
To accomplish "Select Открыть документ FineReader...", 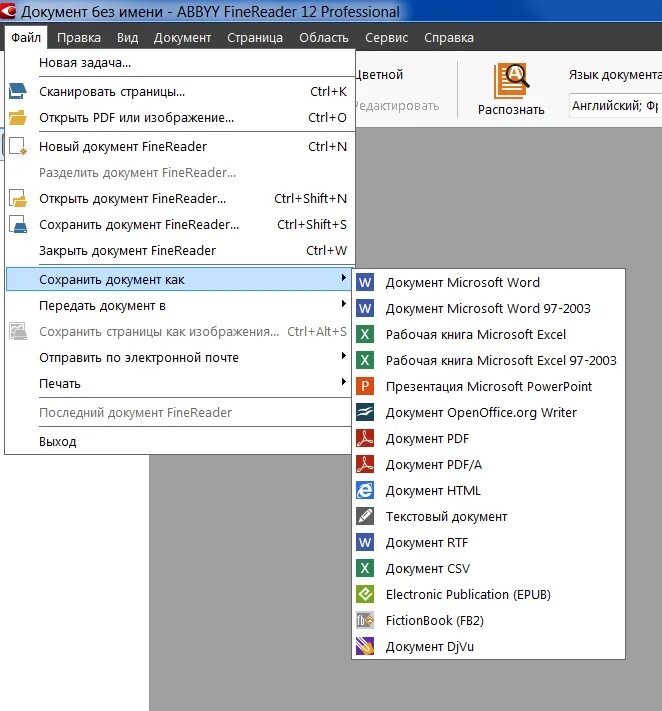I will tap(179, 199).
